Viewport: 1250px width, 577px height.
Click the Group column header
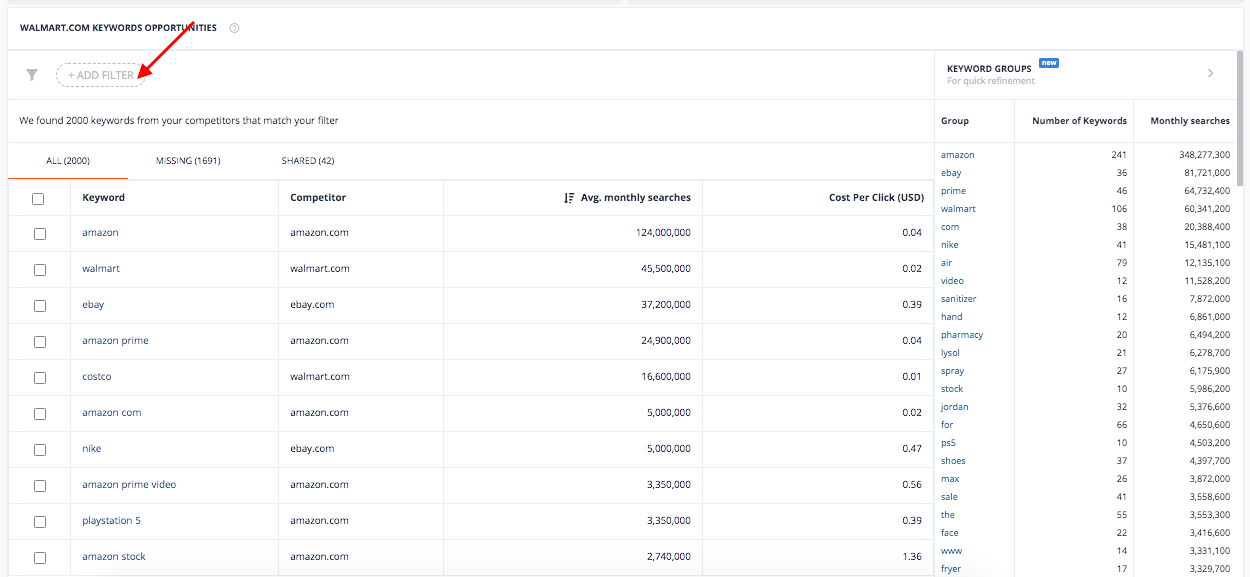pyautogui.click(x=955, y=121)
